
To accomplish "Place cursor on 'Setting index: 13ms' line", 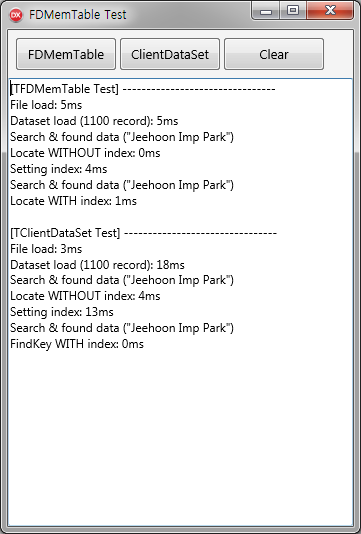I will tap(62, 312).
